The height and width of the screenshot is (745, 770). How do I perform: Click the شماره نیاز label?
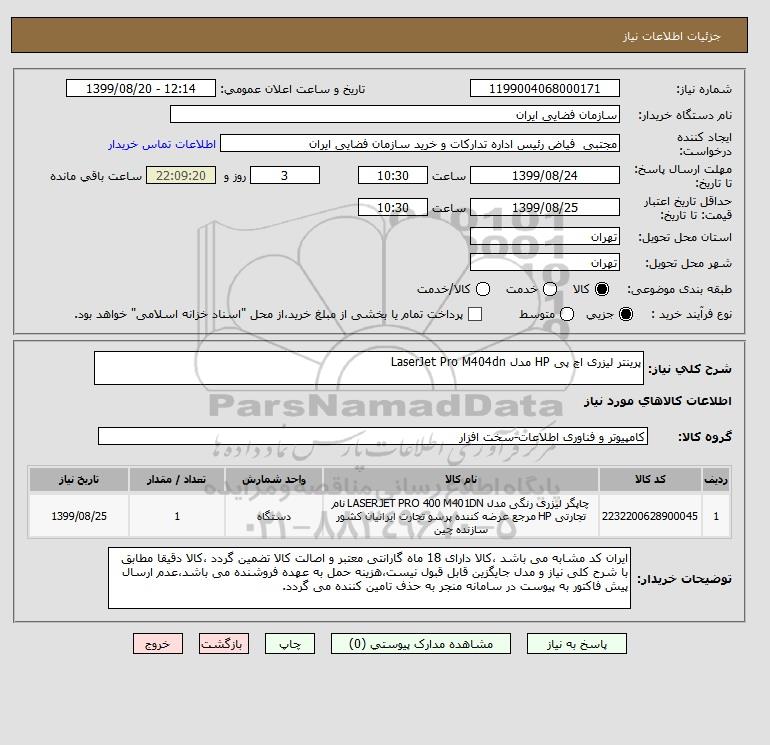click(704, 89)
